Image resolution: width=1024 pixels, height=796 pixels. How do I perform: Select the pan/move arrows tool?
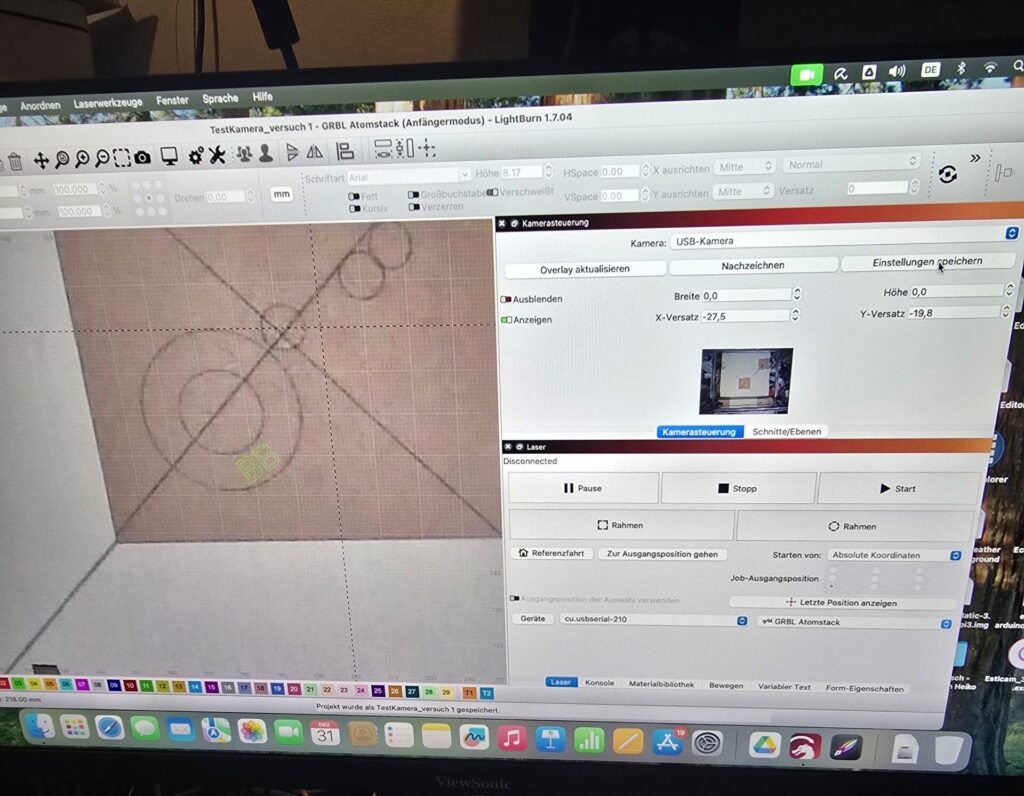pyautogui.click(x=41, y=160)
